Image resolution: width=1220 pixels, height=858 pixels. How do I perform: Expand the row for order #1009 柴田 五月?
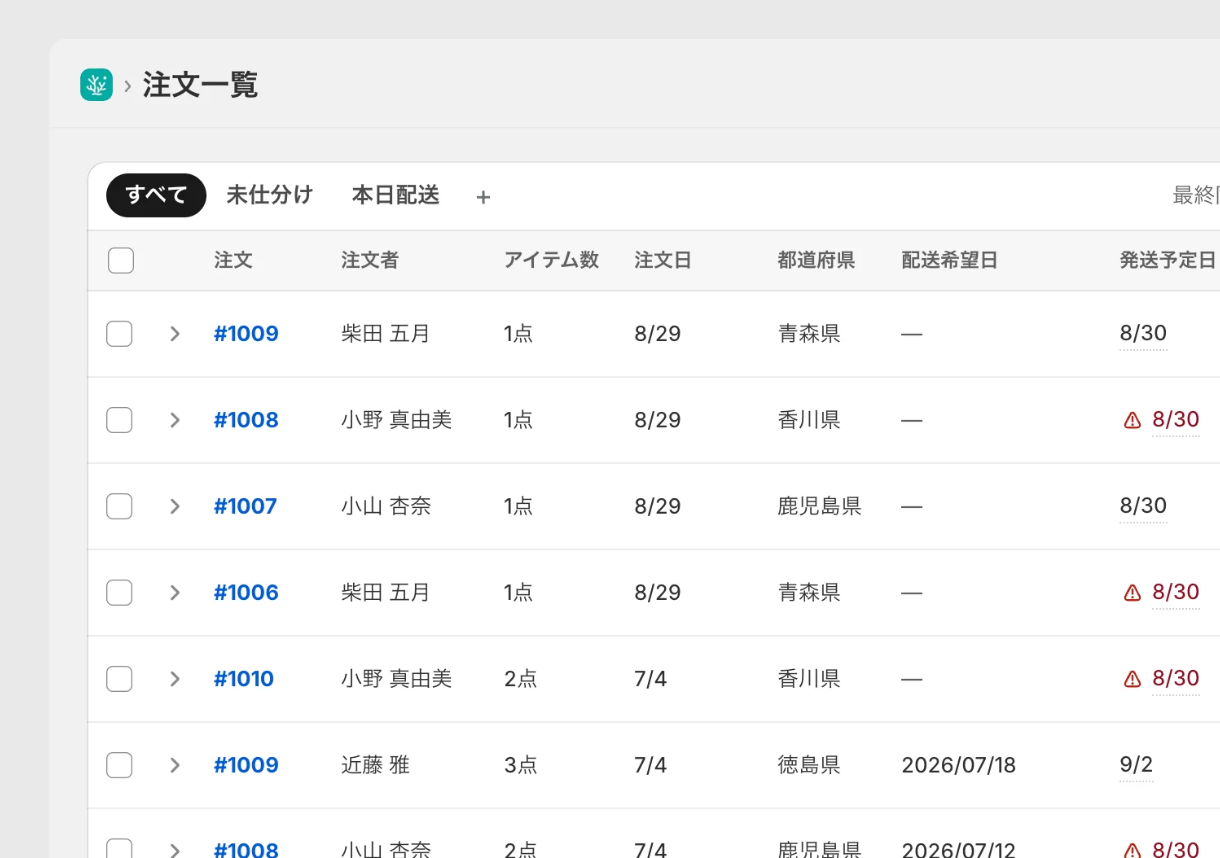pos(175,334)
